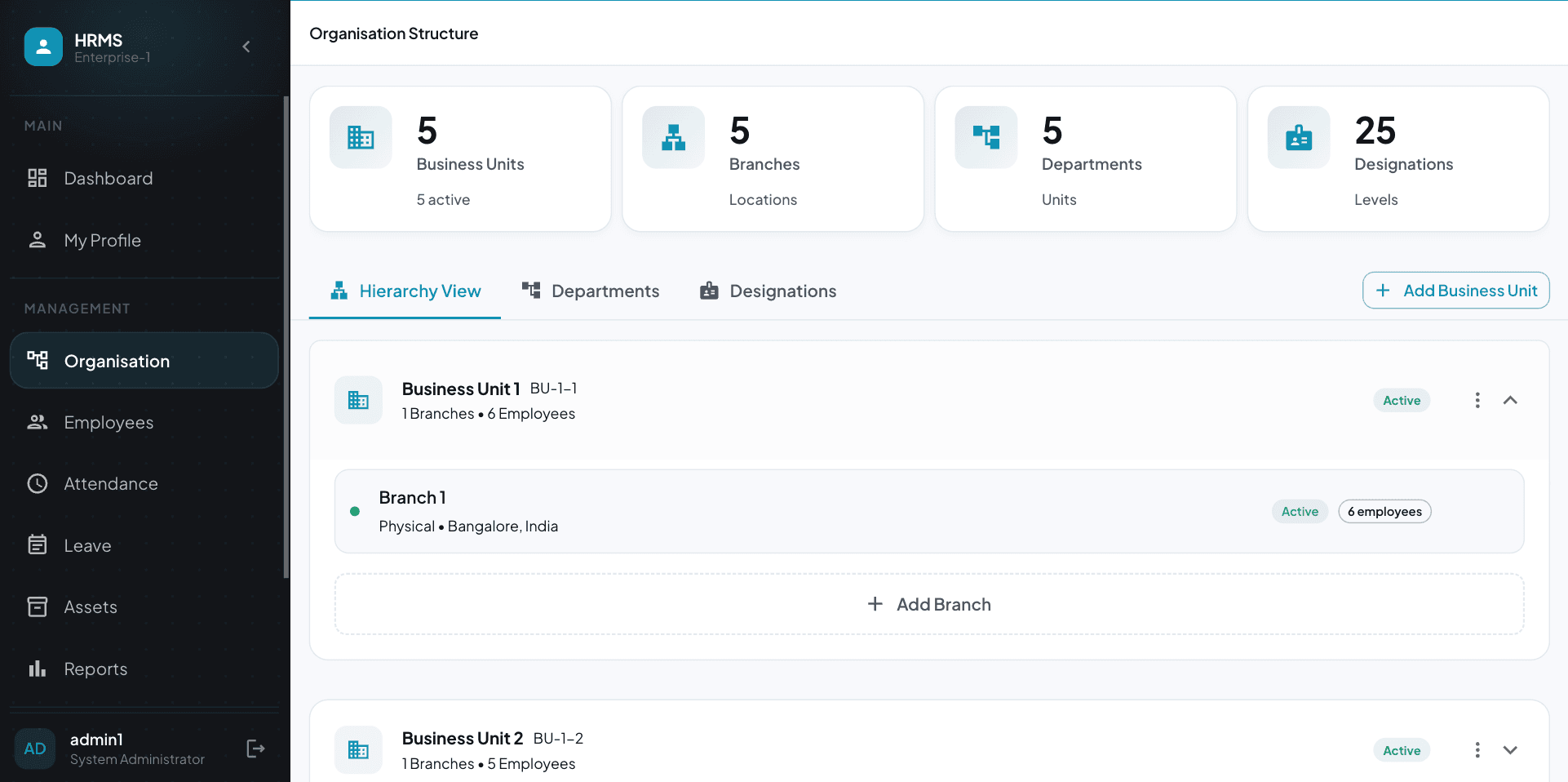The image size is (1568, 782).
Task: Click the Dashboard grid icon
Action: (x=38, y=178)
